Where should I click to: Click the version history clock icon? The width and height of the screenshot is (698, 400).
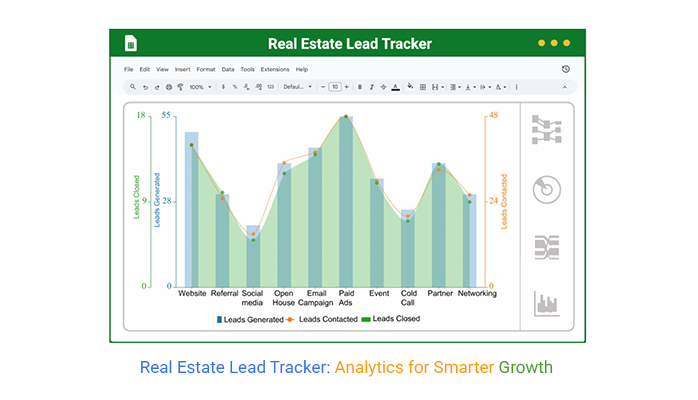click(566, 69)
